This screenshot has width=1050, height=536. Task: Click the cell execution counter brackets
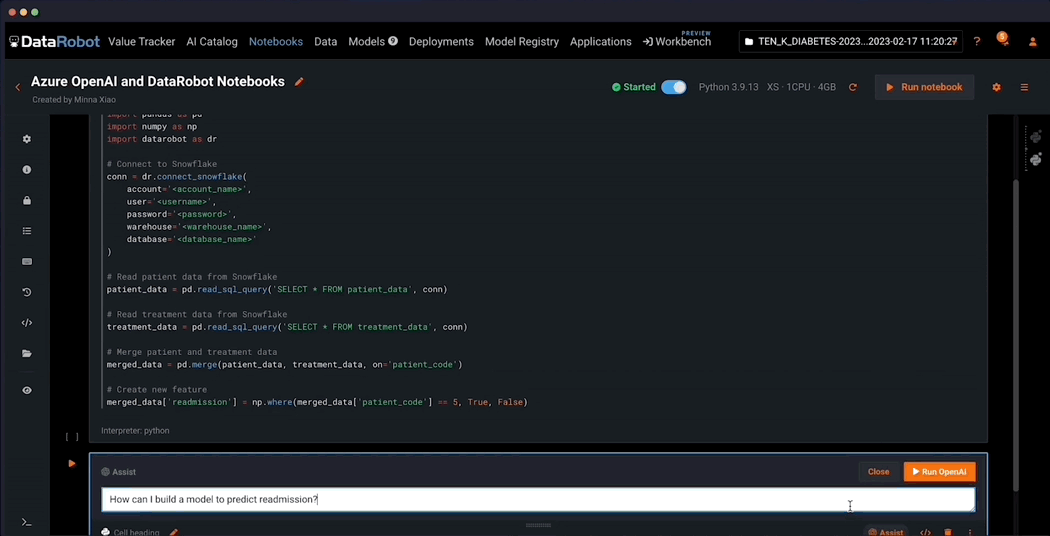72,437
